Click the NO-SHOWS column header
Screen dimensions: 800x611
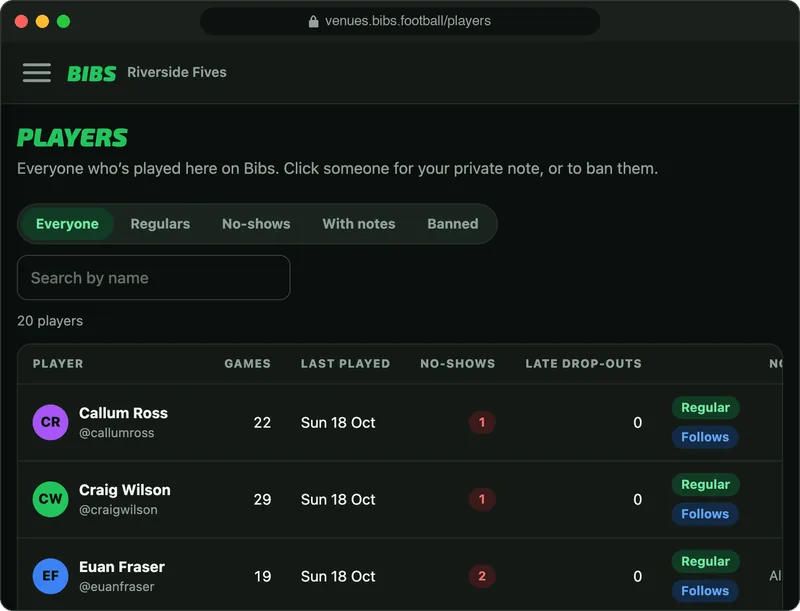click(x=458, y=364)
